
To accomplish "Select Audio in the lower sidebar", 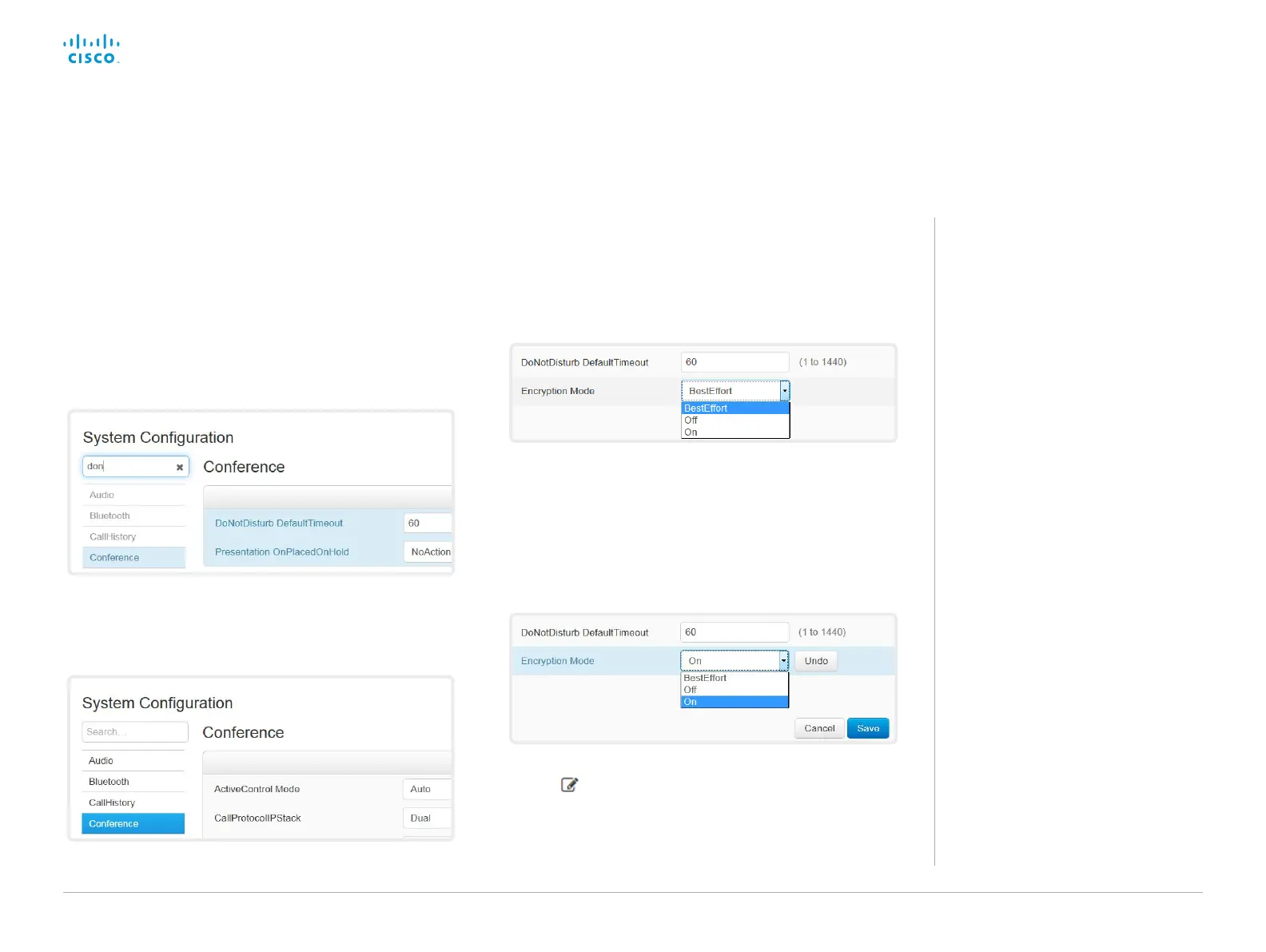I will (x=133, y=761).
